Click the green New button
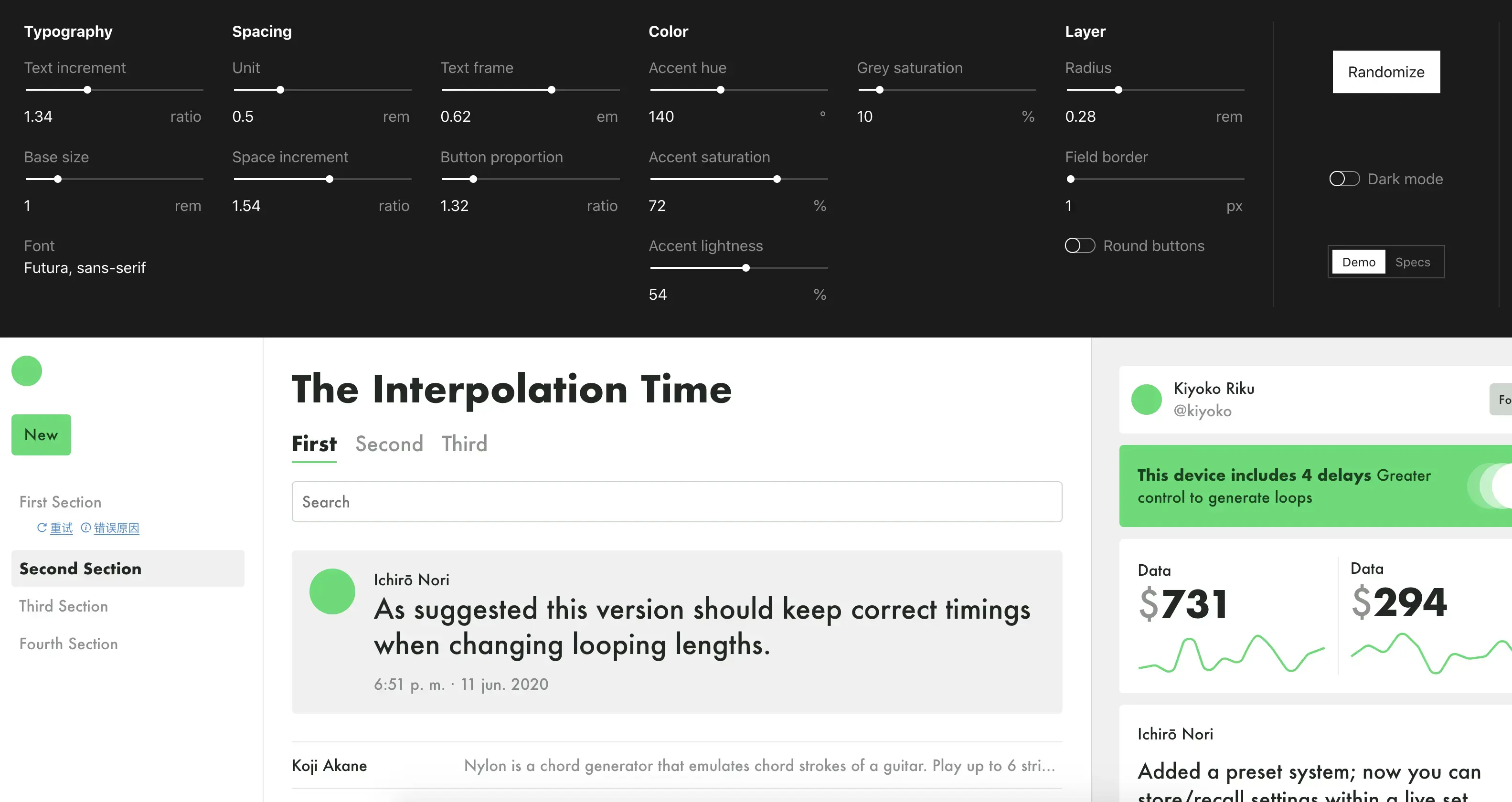This screenshot has height=802, width=1512. click(x=41, y=435)
